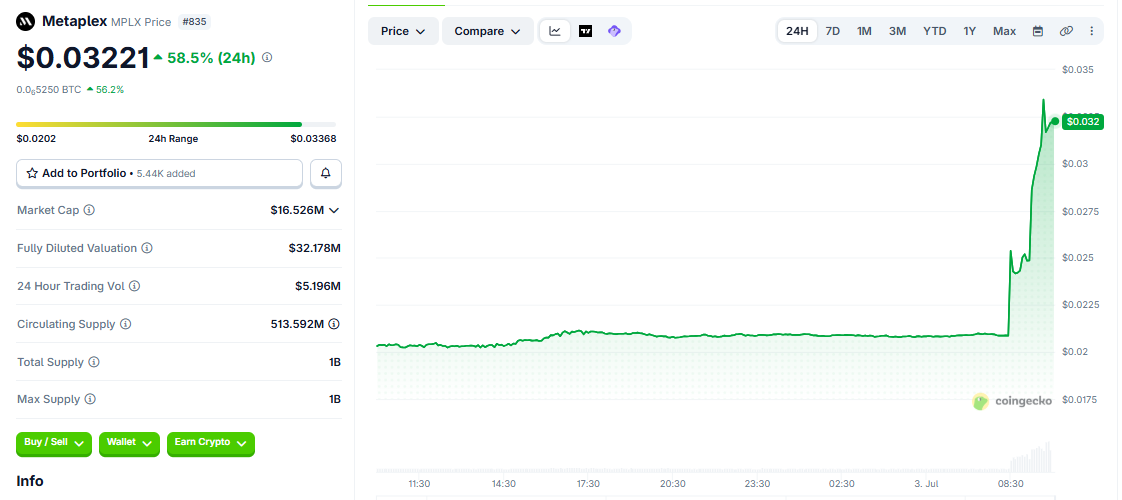The image size is (1122, 500).
Task: Click the 3. Jul date axis label
Action: (x=927, y=484)
